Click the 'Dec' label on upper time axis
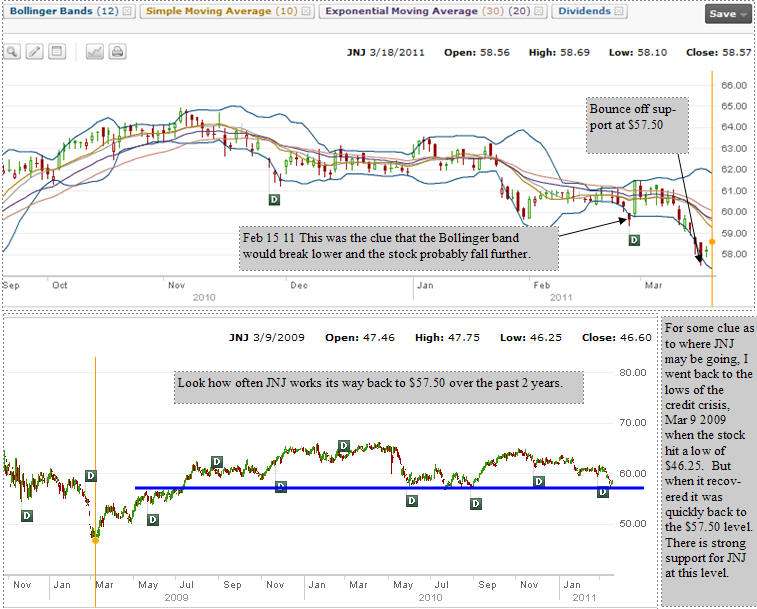This screenshot has height=609, width=757. point(299,285)
